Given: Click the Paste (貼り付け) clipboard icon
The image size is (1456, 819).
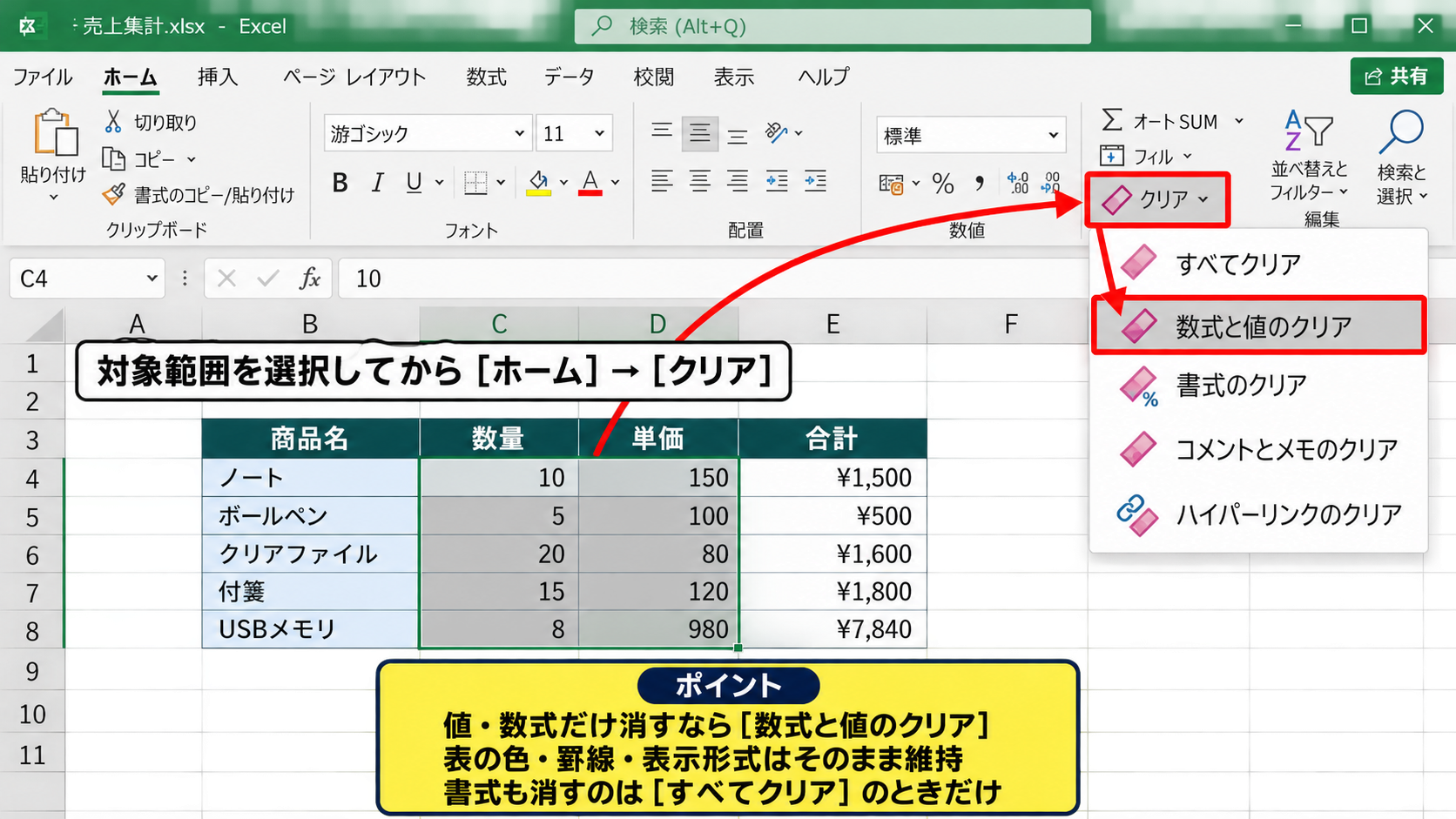Looking at the screenshot, I should click(x=55, y=133).
